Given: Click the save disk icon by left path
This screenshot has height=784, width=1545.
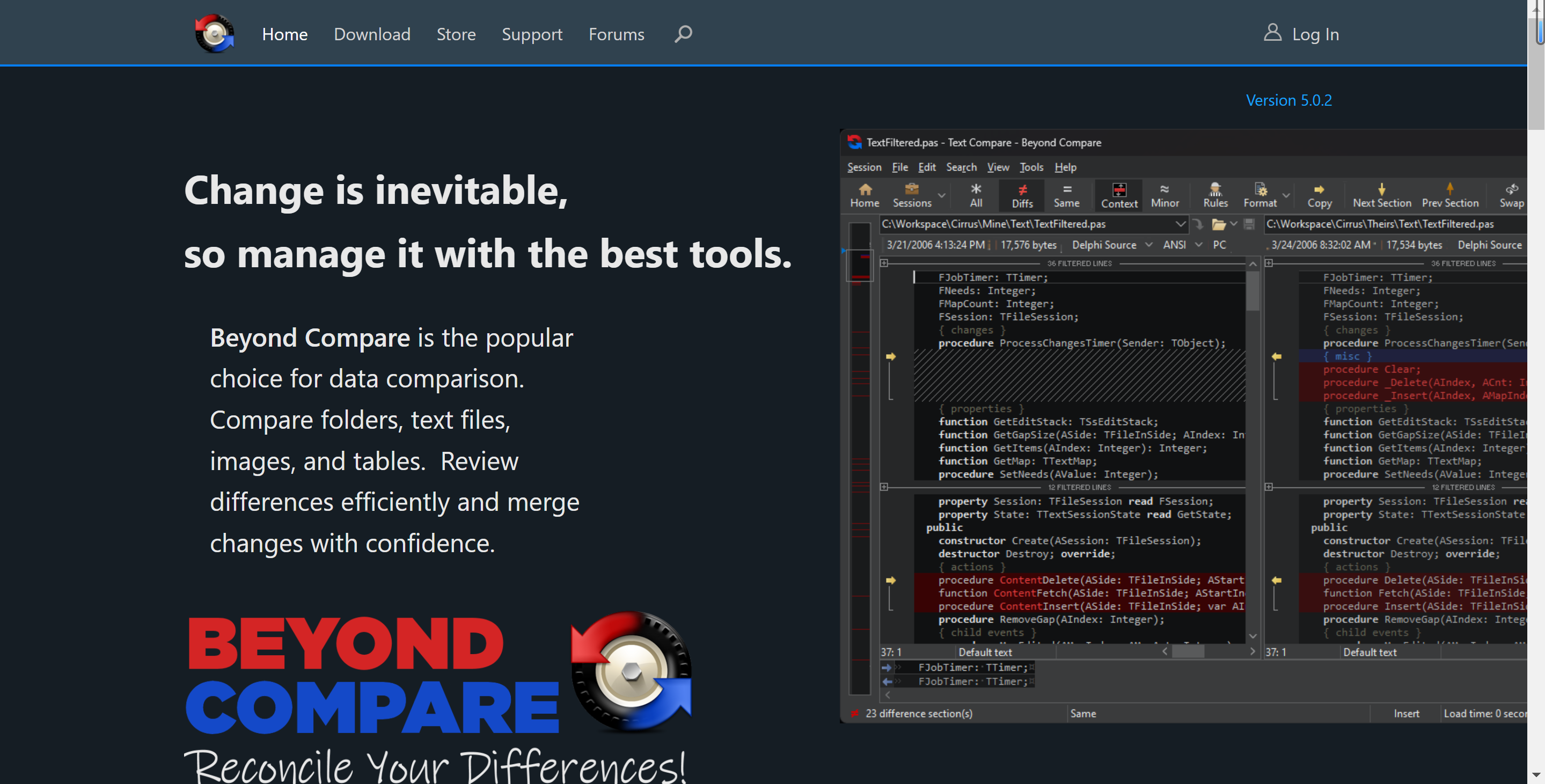Looking at the screenshot, I should point(1249,224).
